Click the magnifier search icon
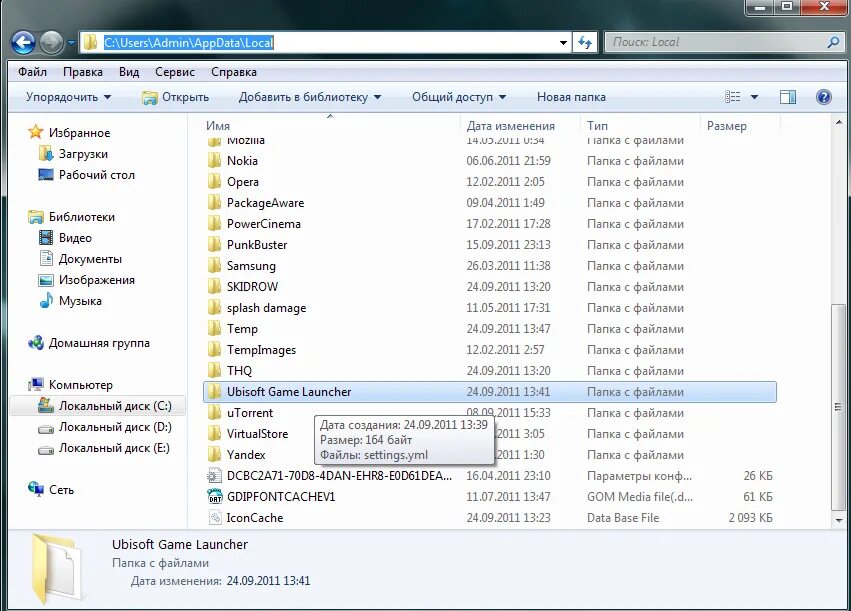Screen dimensions: 851x611 pos(833,42)
